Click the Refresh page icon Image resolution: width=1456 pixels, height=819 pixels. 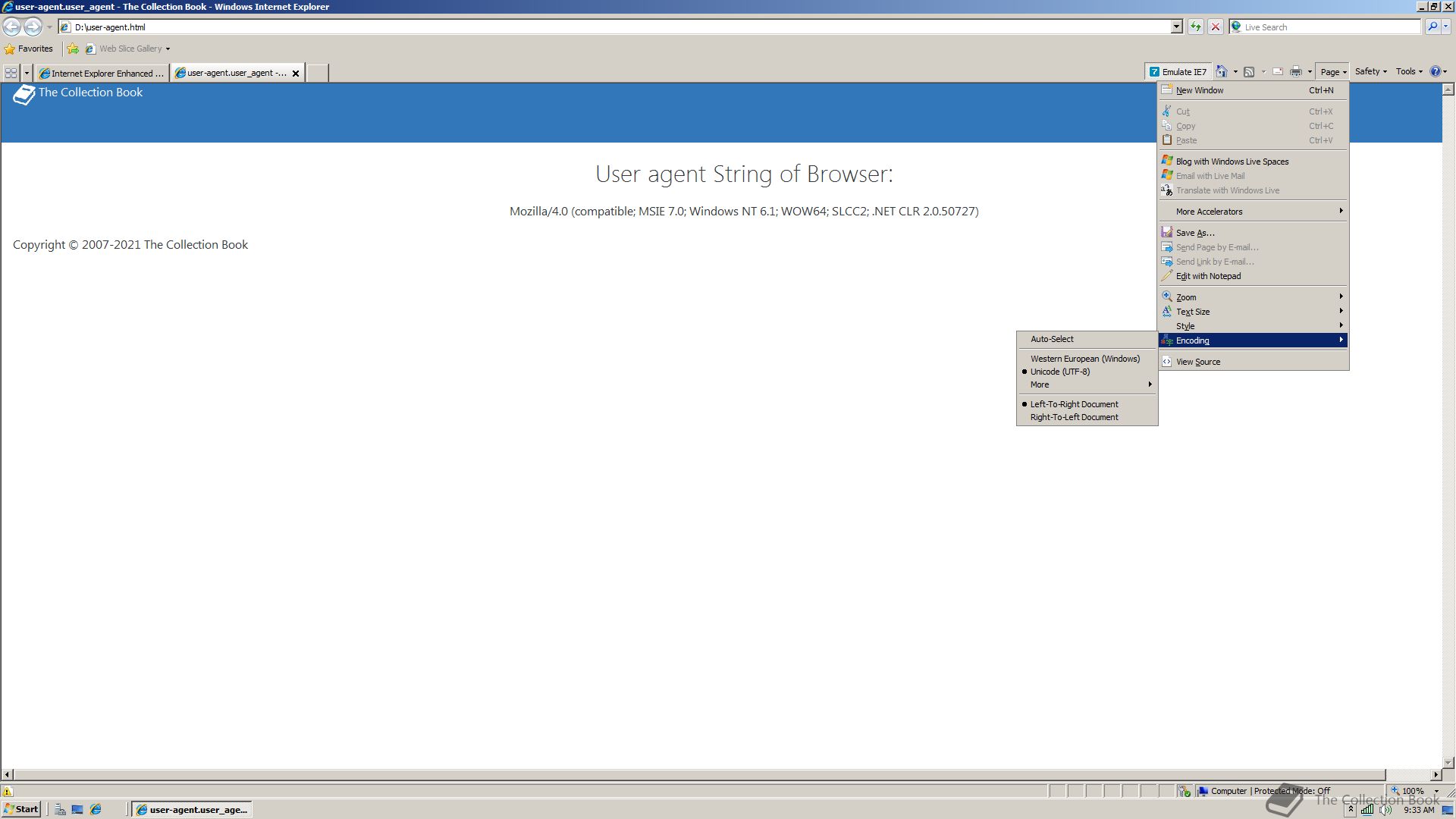click(x=1196, y=27)
